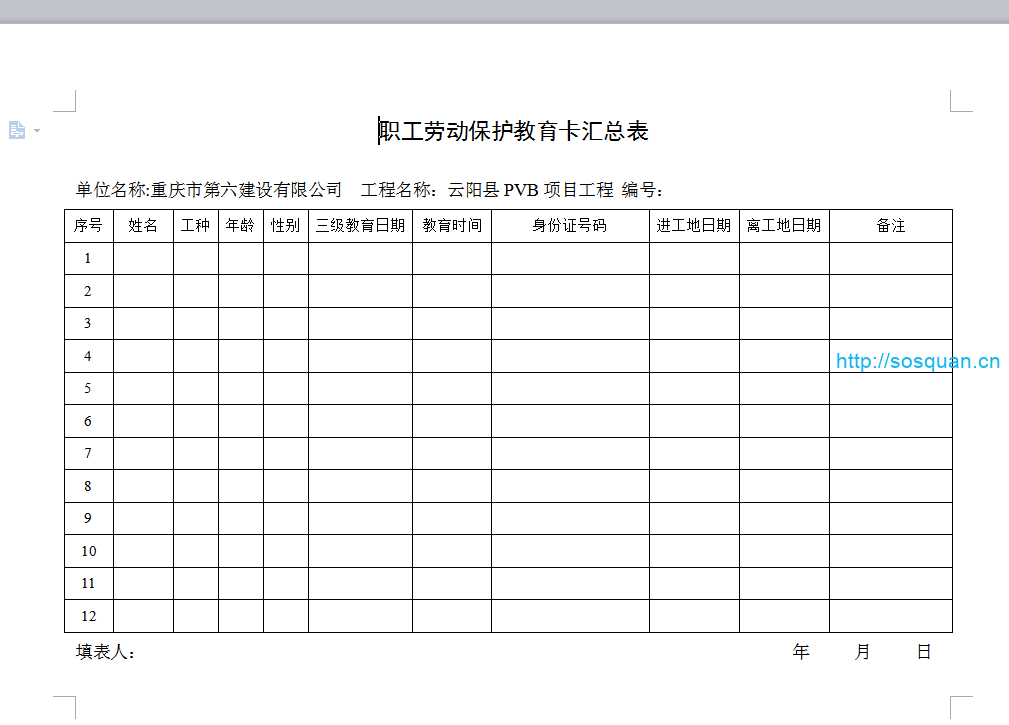Select the 离工地日期 header cell
Viewport: 1009px width, 725px height.
click(783, 226)
